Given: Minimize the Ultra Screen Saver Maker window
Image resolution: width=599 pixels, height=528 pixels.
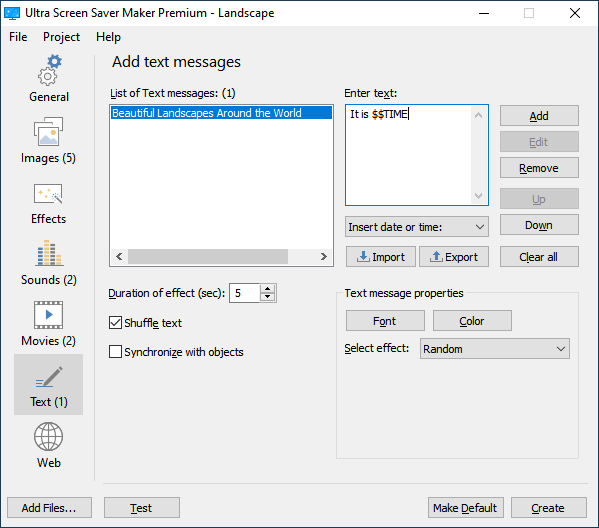Looking at the screenshot, I should click(484, 13).
